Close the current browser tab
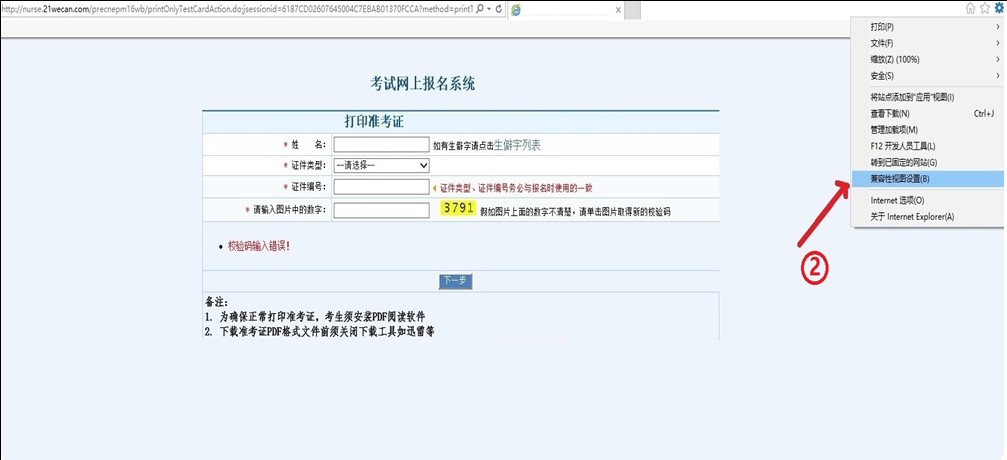 click(x=619, y=10)
